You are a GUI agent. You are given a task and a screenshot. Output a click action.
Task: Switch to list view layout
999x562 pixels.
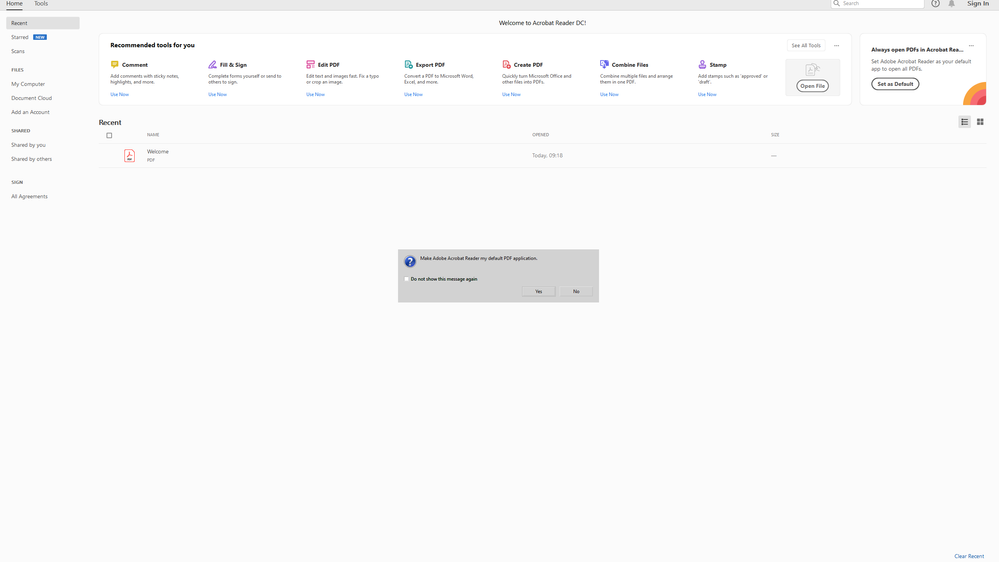click(965, 122)
